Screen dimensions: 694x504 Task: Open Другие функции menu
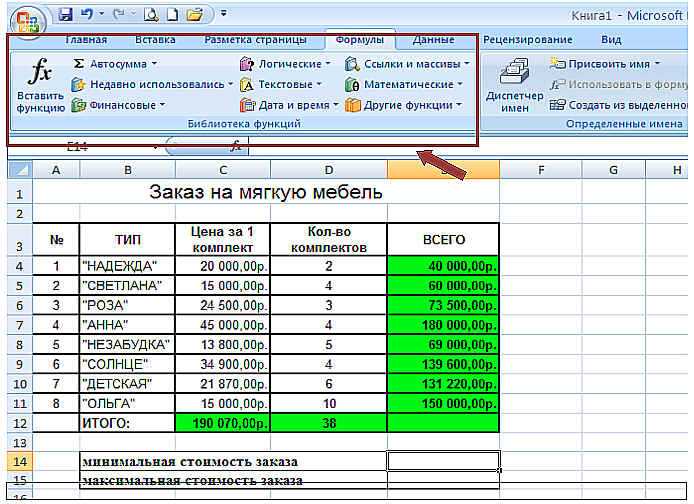click(403, 105)
